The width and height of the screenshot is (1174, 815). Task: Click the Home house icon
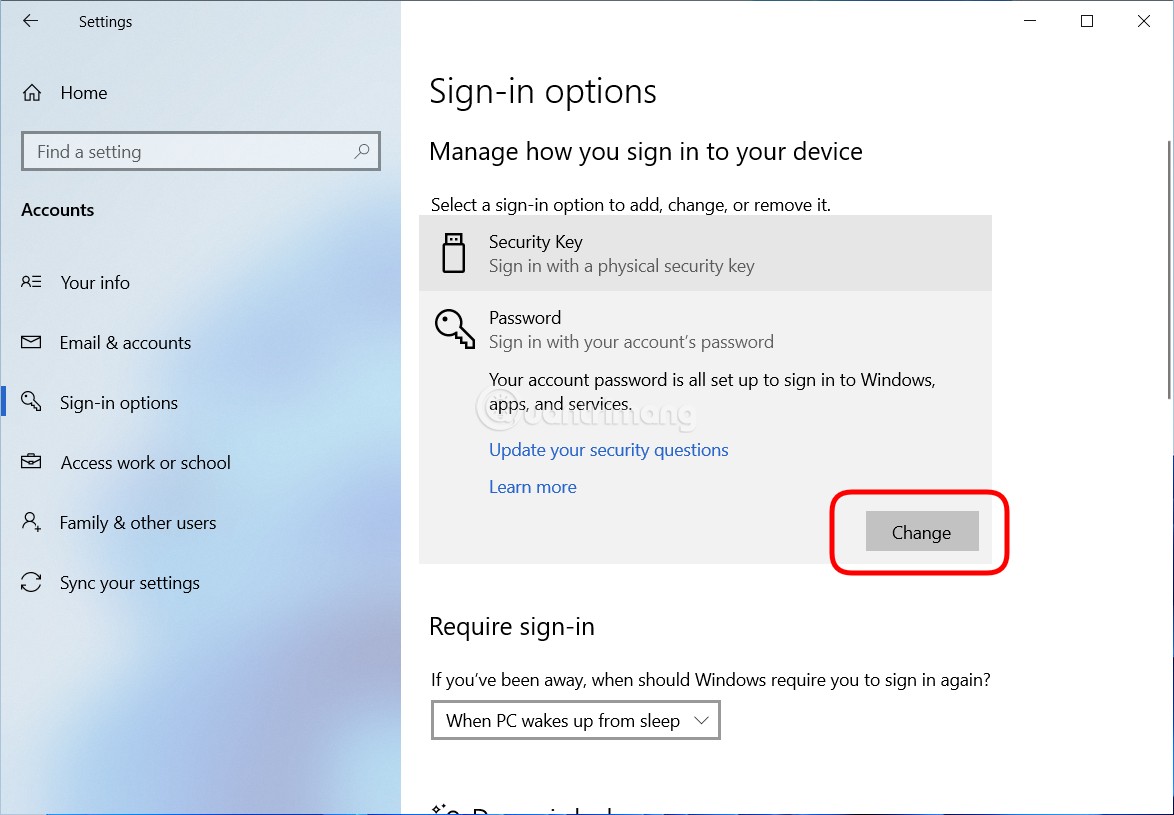point(31,92)
